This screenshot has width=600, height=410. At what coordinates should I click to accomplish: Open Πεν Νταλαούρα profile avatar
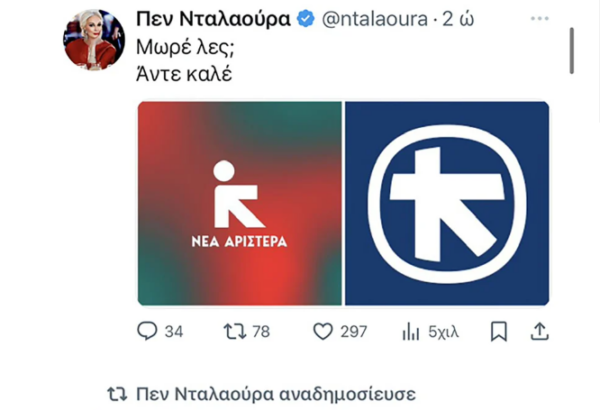(94, 40)
